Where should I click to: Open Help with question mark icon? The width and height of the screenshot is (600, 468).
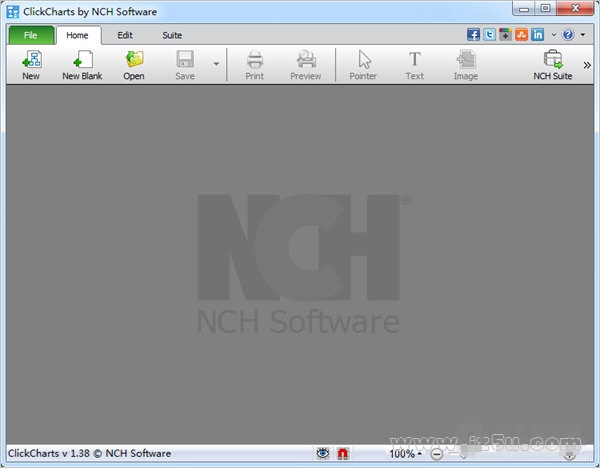click(568, 34)
